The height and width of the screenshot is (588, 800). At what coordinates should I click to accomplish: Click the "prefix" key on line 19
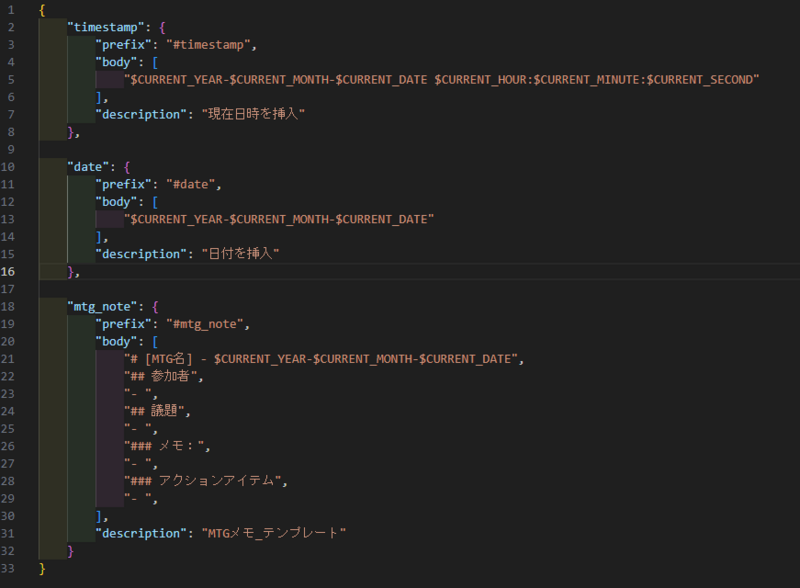pyautogui.click(x=123, y=324)
